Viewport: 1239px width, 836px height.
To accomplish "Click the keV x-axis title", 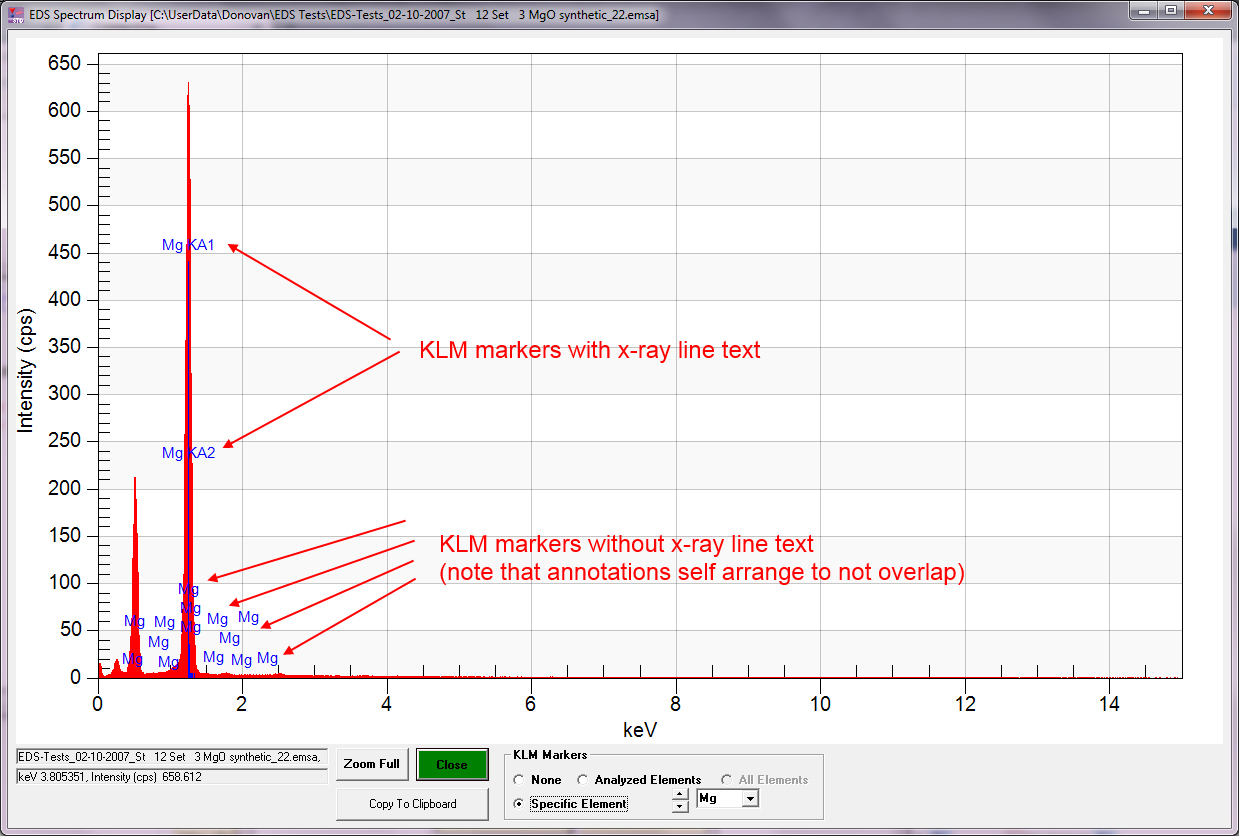I will [x=639, y=731].
